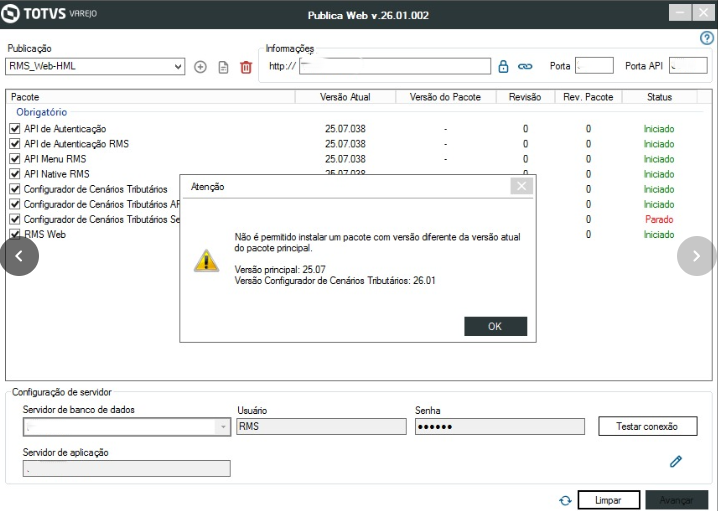
Task: Click the Atenção dialog title
Action: 207,187
